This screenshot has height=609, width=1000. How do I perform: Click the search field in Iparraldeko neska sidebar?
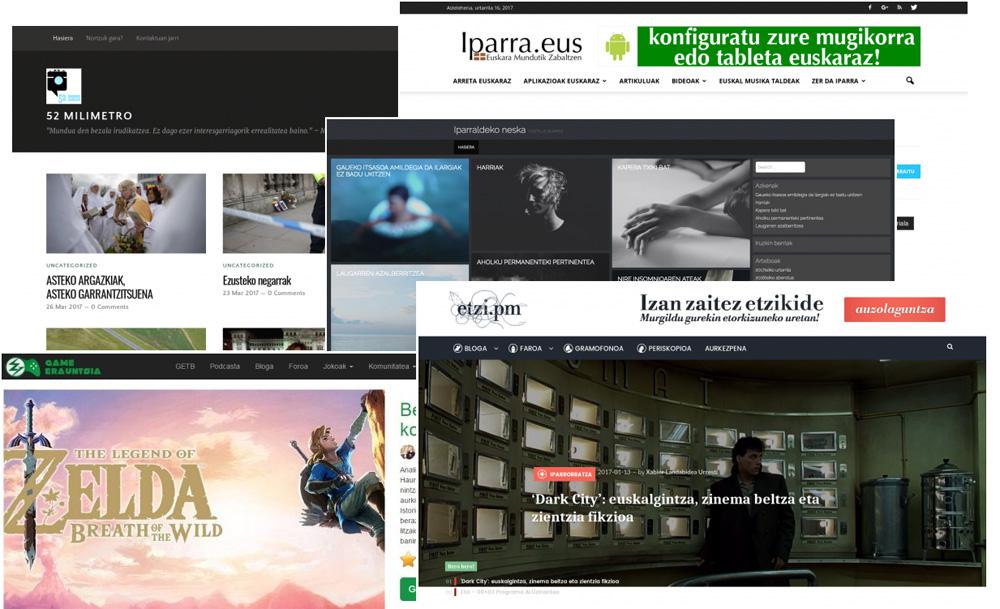(x=780, y=167)
